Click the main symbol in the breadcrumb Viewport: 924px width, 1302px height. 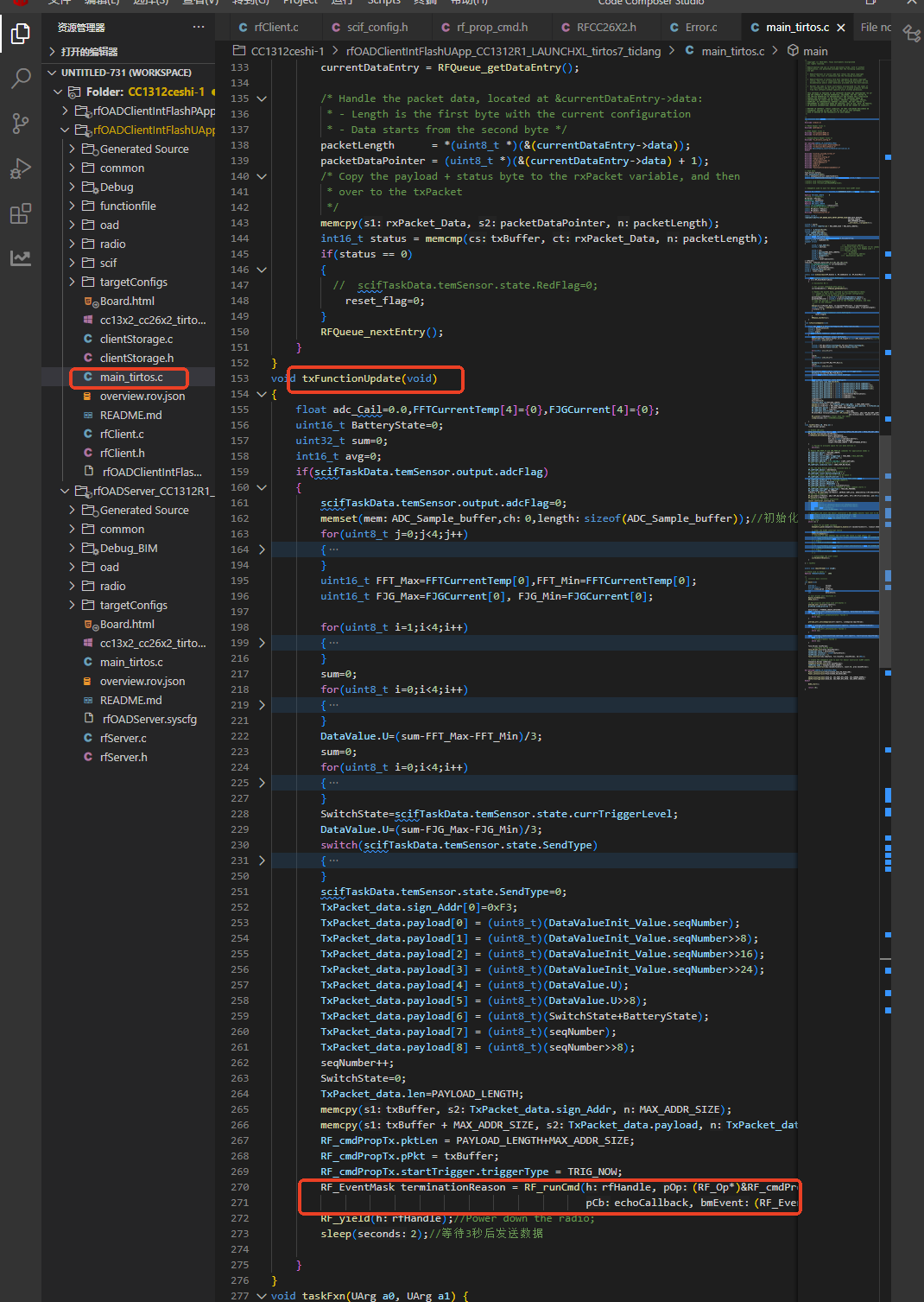click(814, 51)
